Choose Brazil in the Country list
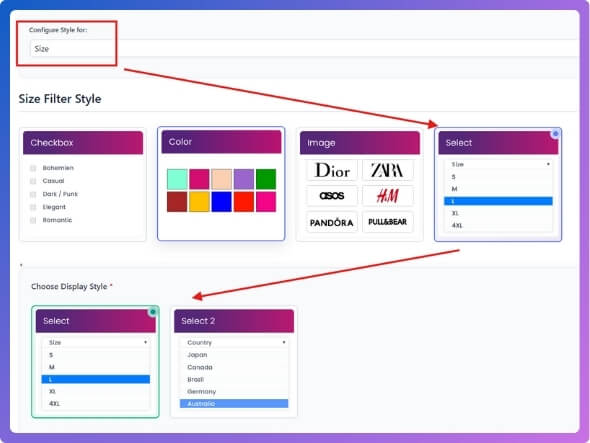 click(234, 379)
